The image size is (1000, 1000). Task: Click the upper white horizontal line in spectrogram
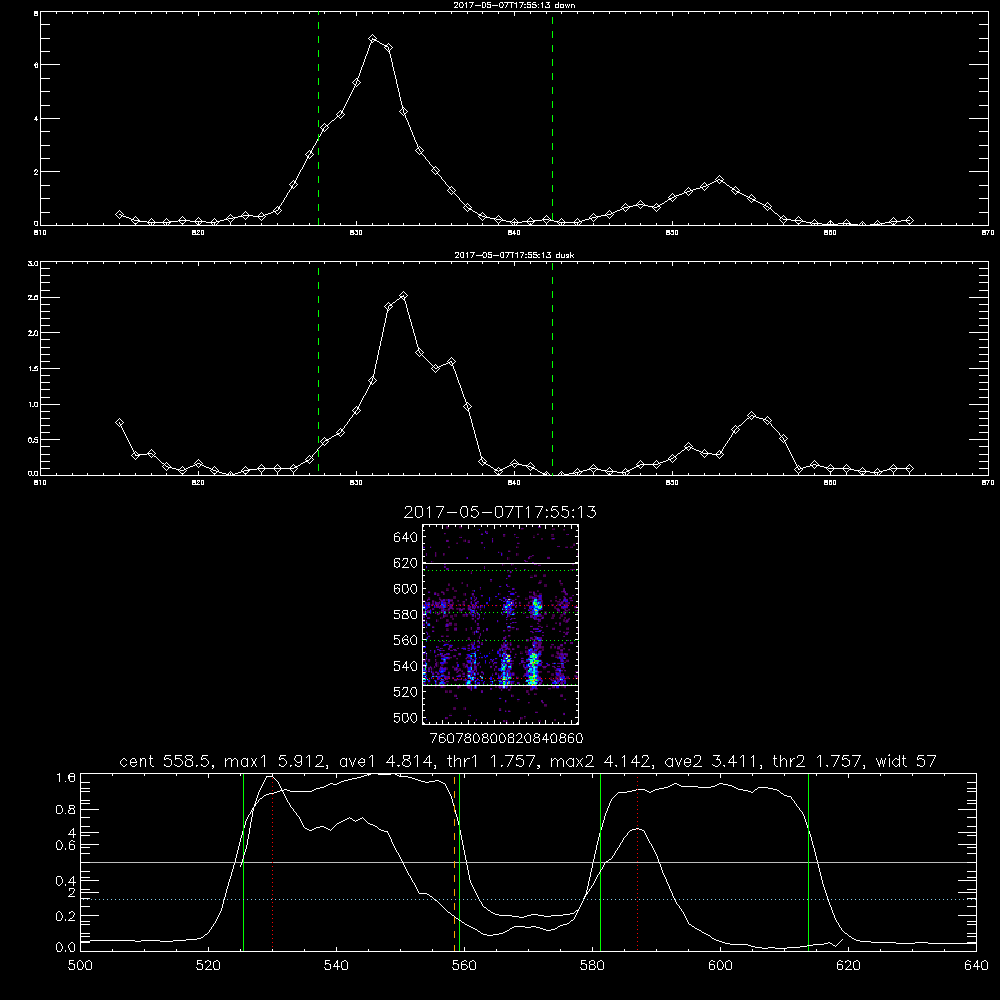tap(500, 563)
